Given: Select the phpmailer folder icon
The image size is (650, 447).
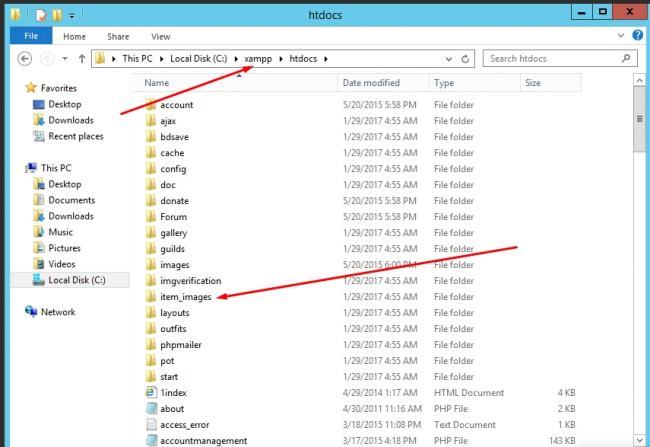Looking at the screenshot, I should (x=151, y=344).
